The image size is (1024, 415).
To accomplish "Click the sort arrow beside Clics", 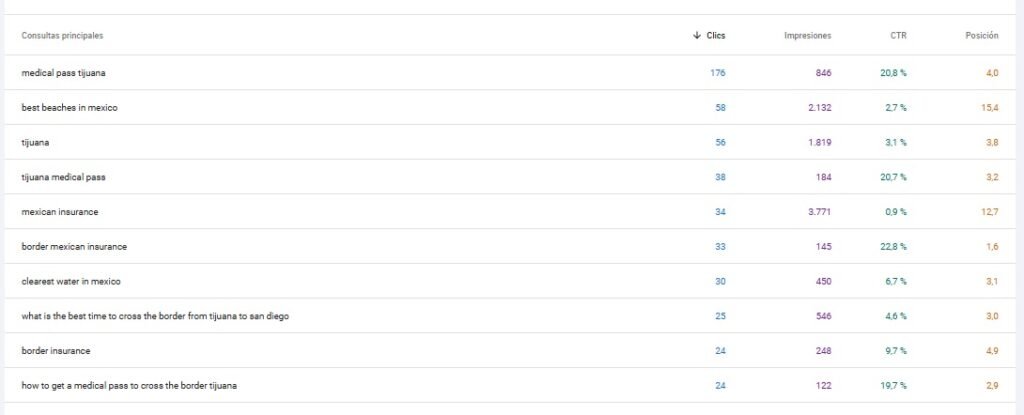I will (697, 36).
